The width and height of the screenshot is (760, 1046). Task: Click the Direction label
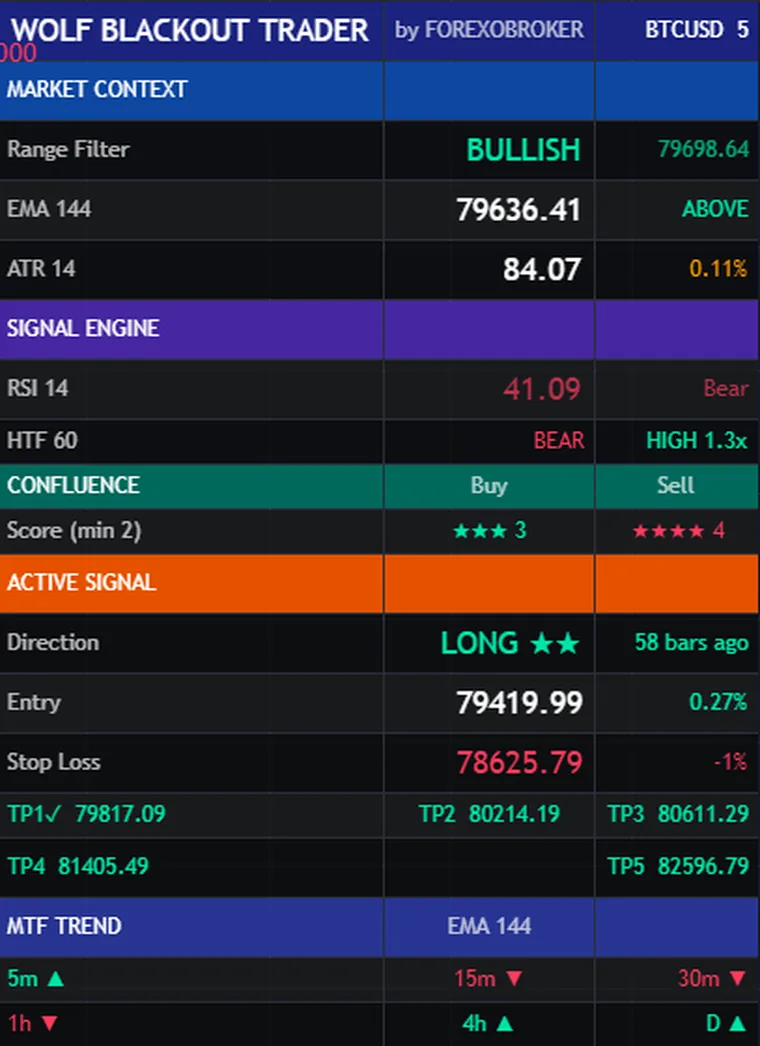tap(53, 642)
